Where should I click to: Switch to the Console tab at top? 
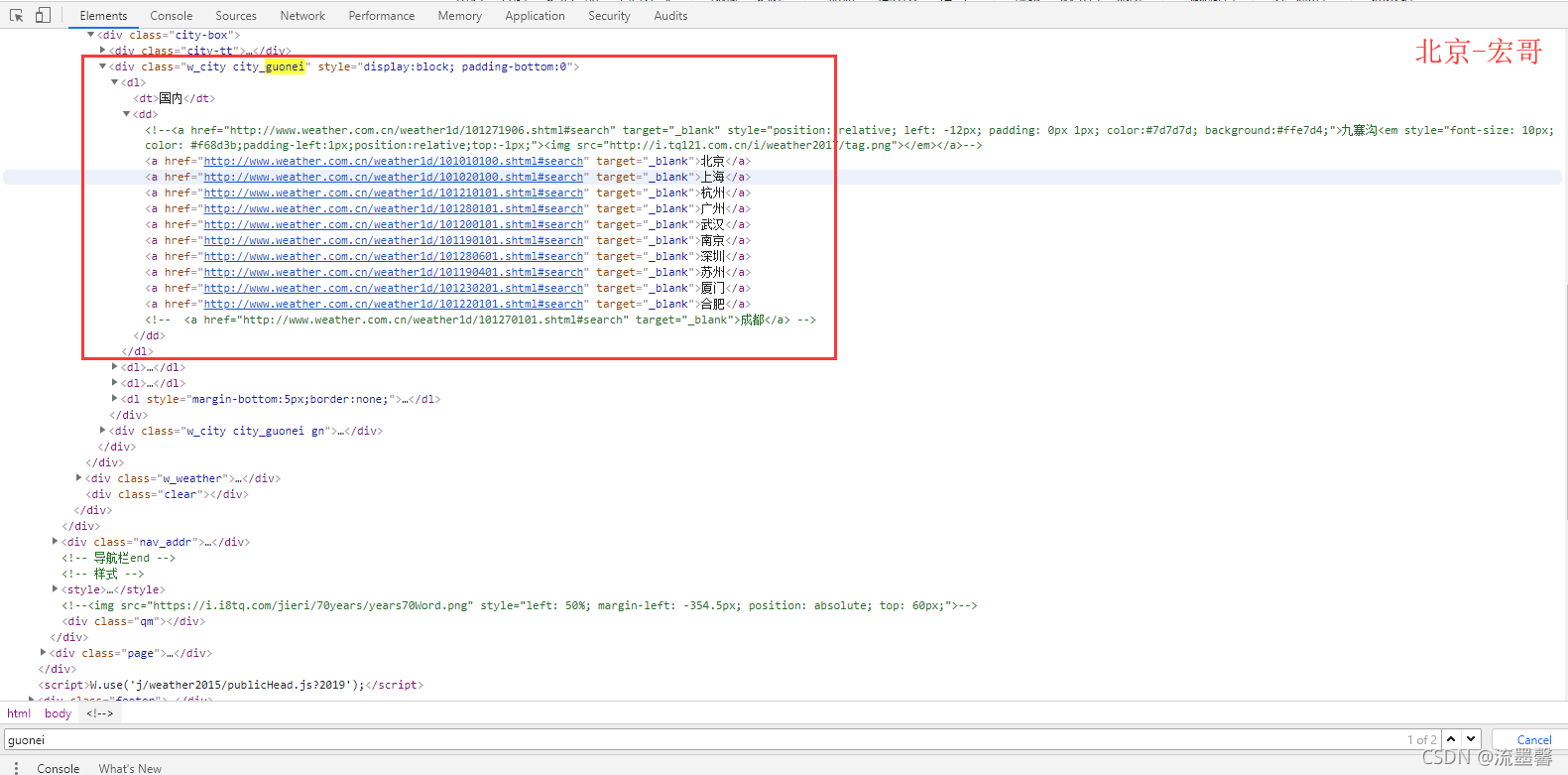[x=172, y=16]
